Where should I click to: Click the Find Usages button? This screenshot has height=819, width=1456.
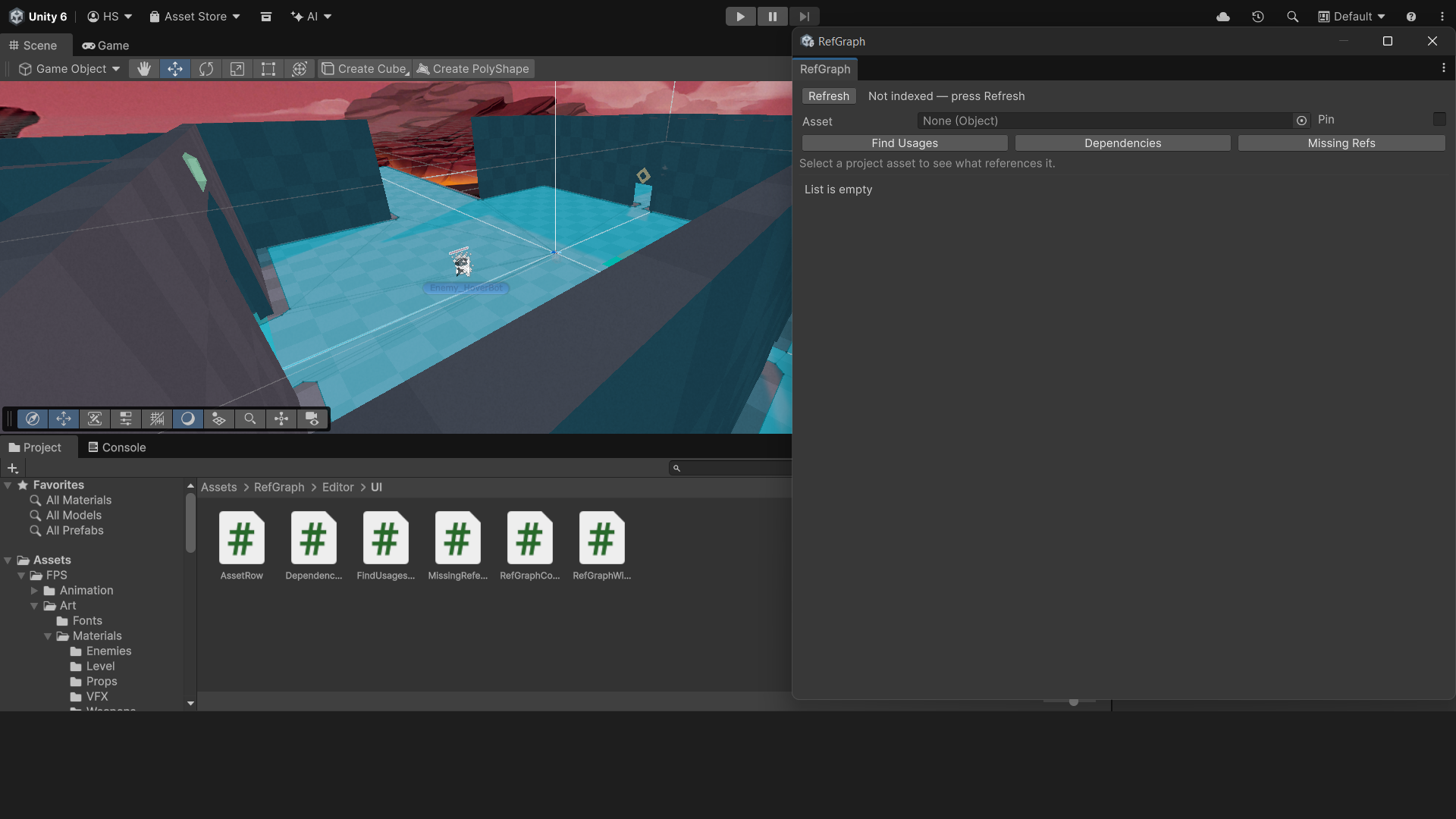[905, 143]
